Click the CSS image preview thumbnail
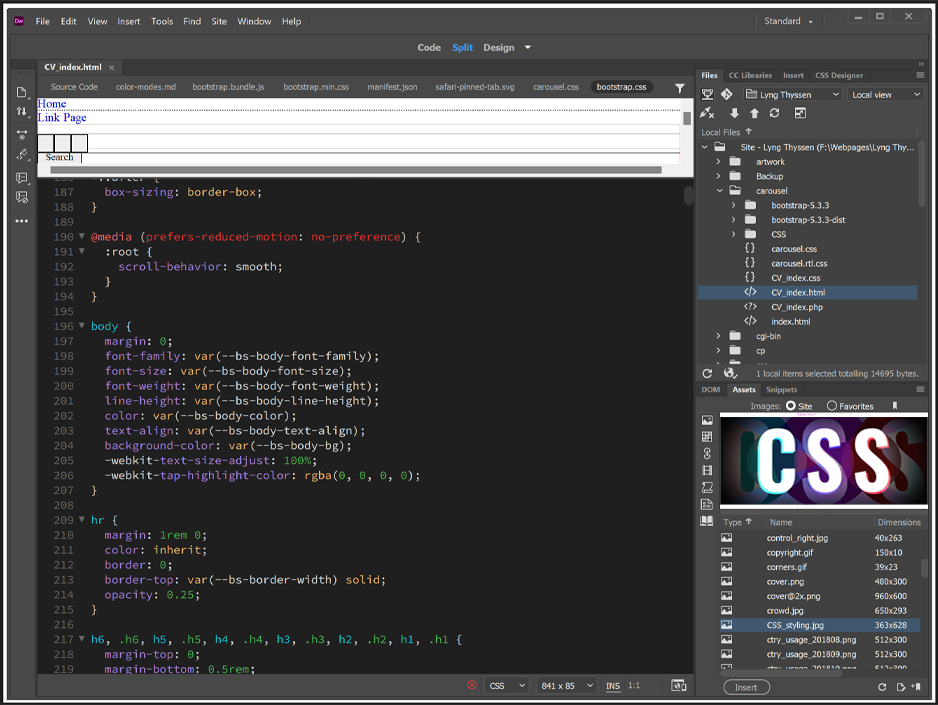 823,462
